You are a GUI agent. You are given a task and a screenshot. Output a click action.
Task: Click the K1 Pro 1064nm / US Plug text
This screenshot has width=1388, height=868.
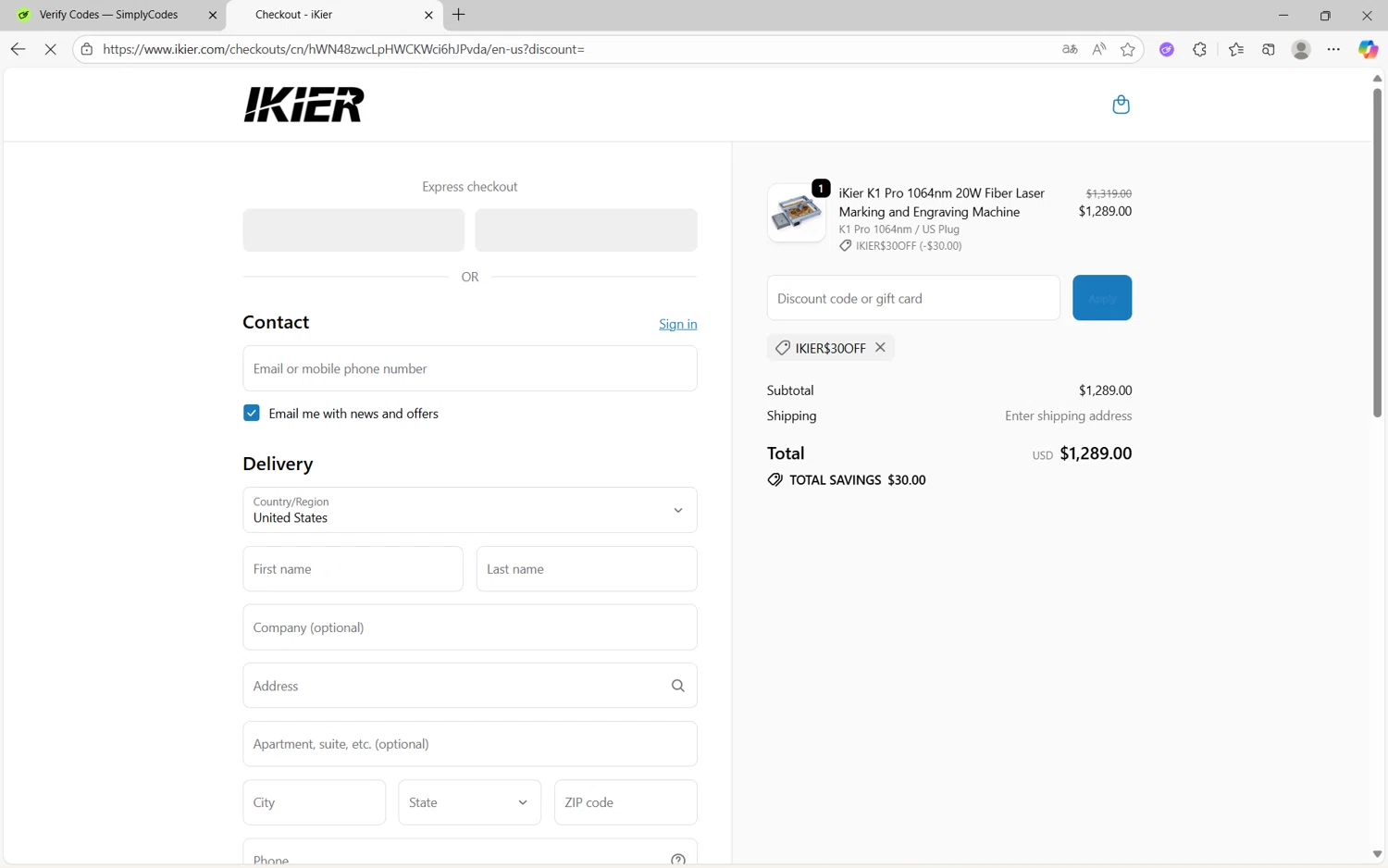[x=898, y=229]
